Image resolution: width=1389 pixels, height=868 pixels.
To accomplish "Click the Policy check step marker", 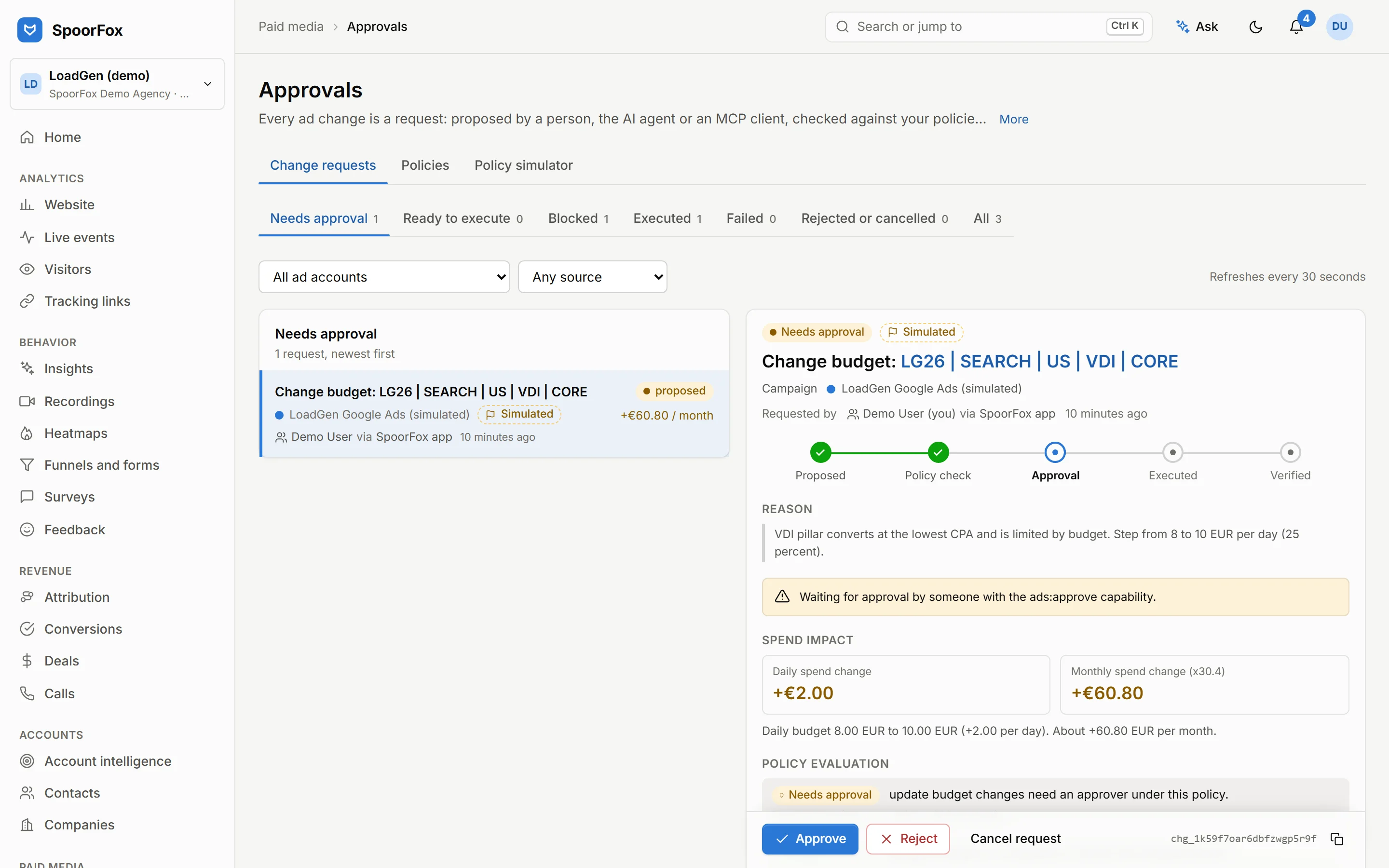I will [938, 452].
